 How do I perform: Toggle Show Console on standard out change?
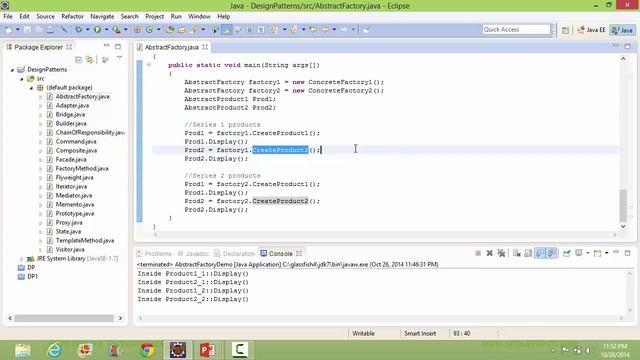click(x=540, y=253)
